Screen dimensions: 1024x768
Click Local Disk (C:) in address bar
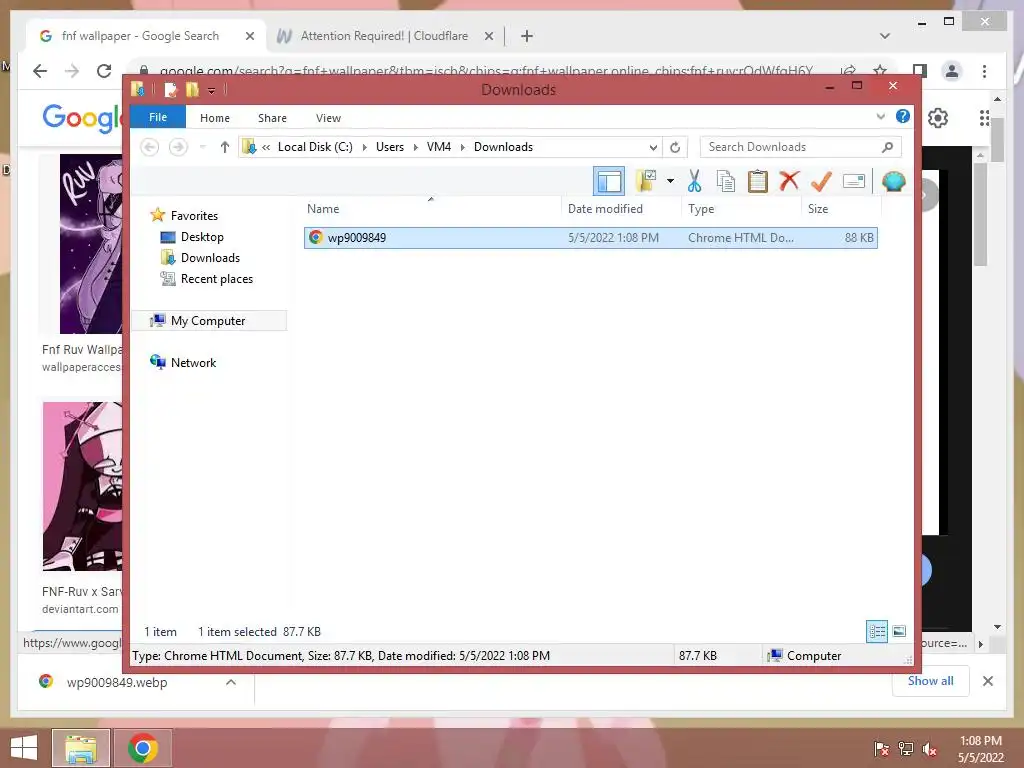315,147
